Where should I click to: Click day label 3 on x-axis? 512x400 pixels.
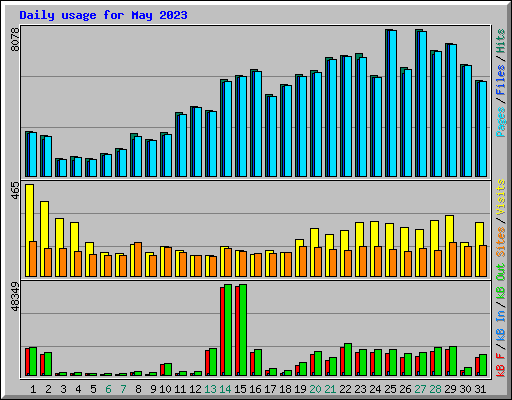coord(63,389)
